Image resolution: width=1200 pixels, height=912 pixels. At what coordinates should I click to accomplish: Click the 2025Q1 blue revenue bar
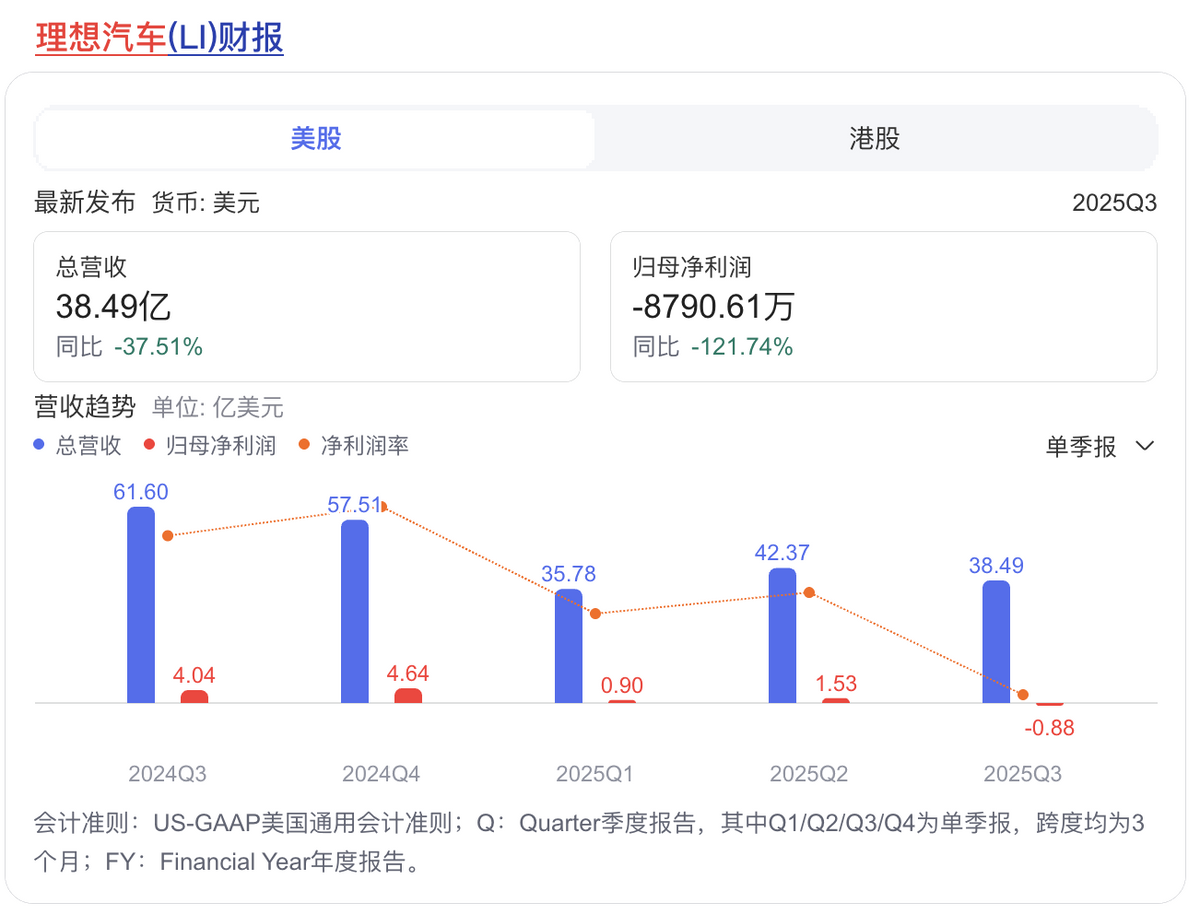click(568, 646)
